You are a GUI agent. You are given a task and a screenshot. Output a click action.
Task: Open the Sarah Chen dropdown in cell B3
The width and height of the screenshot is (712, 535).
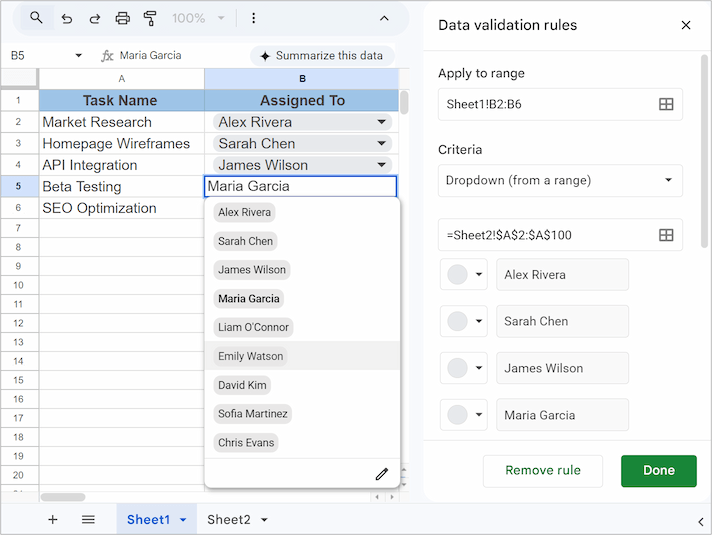click(381, 144)
